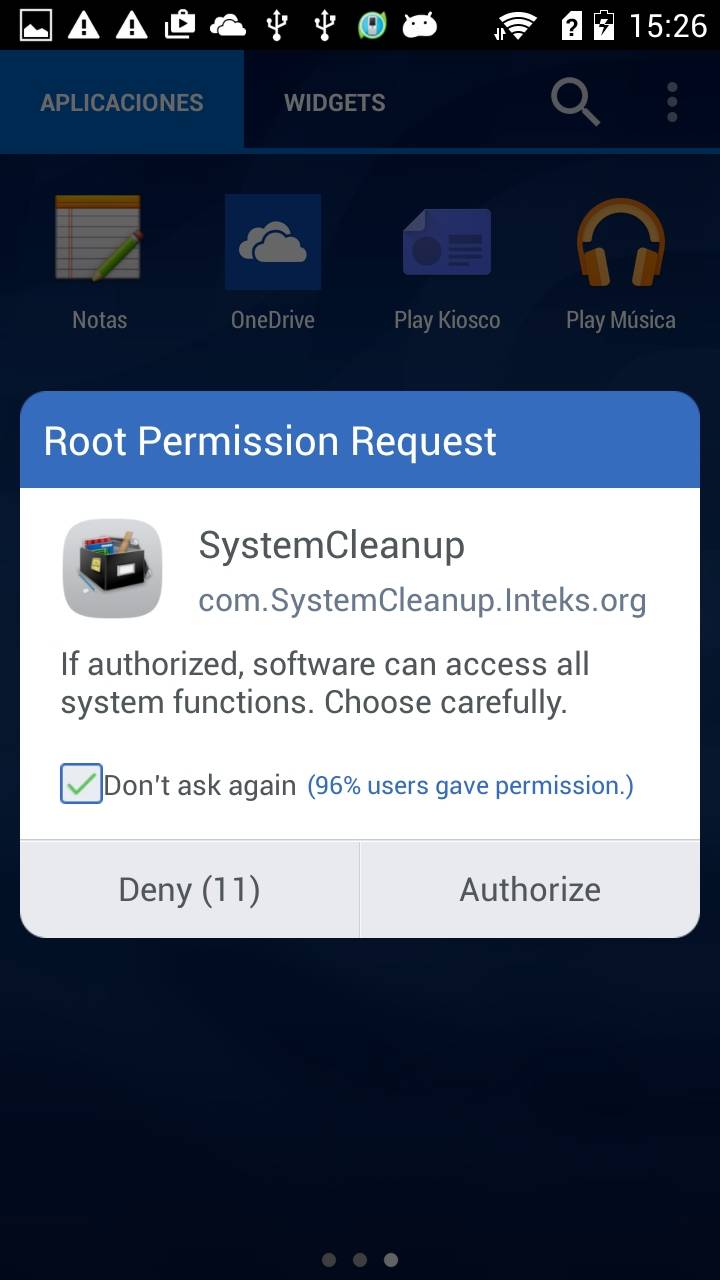Authorize root access for SystemCleanup

(530, 889)
